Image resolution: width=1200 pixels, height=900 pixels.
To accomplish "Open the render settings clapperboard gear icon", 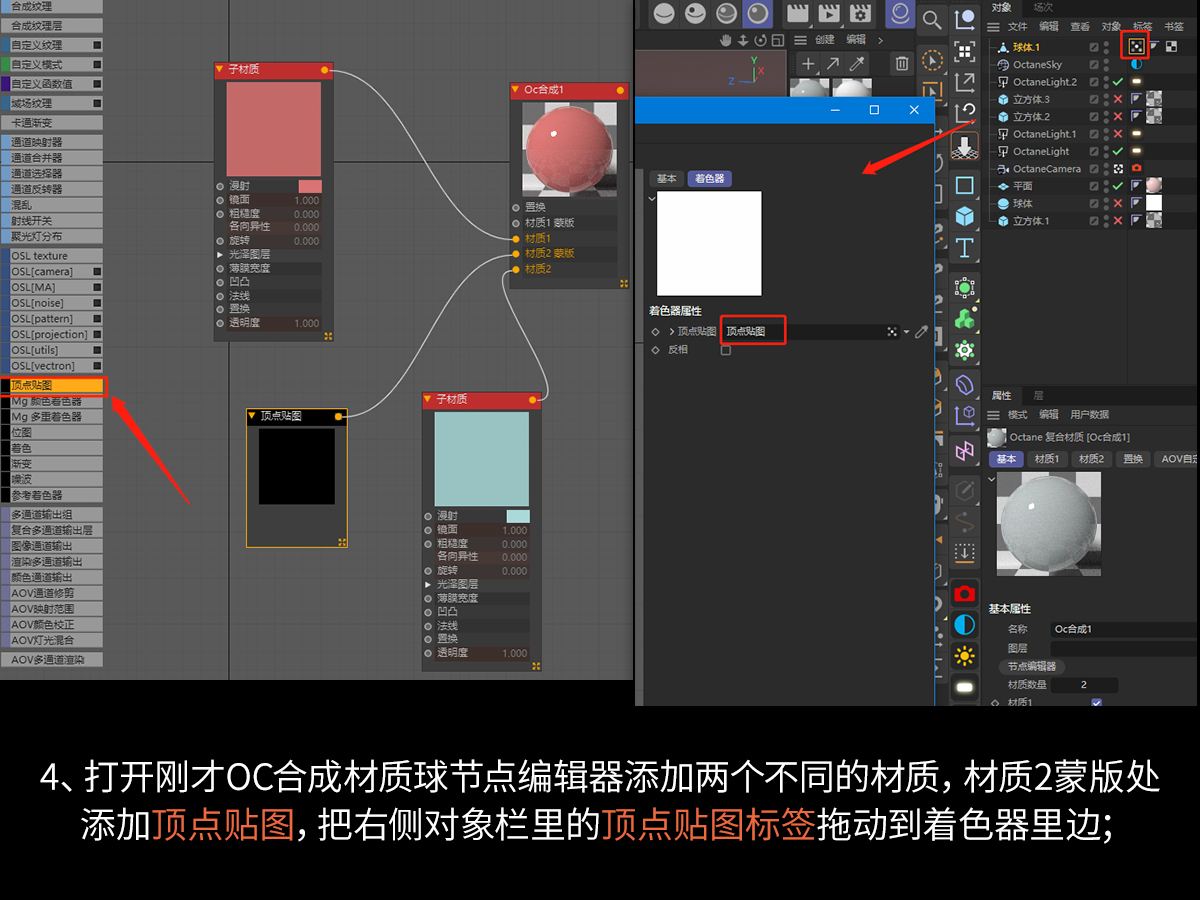I will [860, 13].
